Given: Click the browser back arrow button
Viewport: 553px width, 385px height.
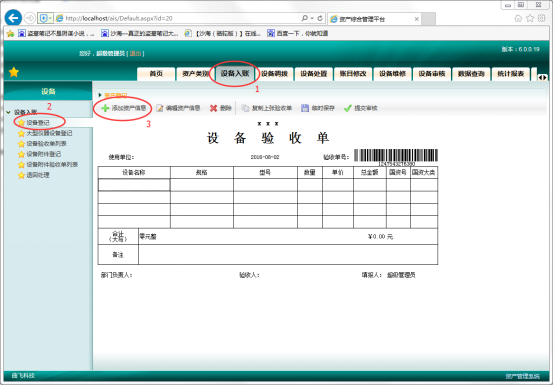Looking at the screenshot, I should pyautogui.click(x=13, y=18).
